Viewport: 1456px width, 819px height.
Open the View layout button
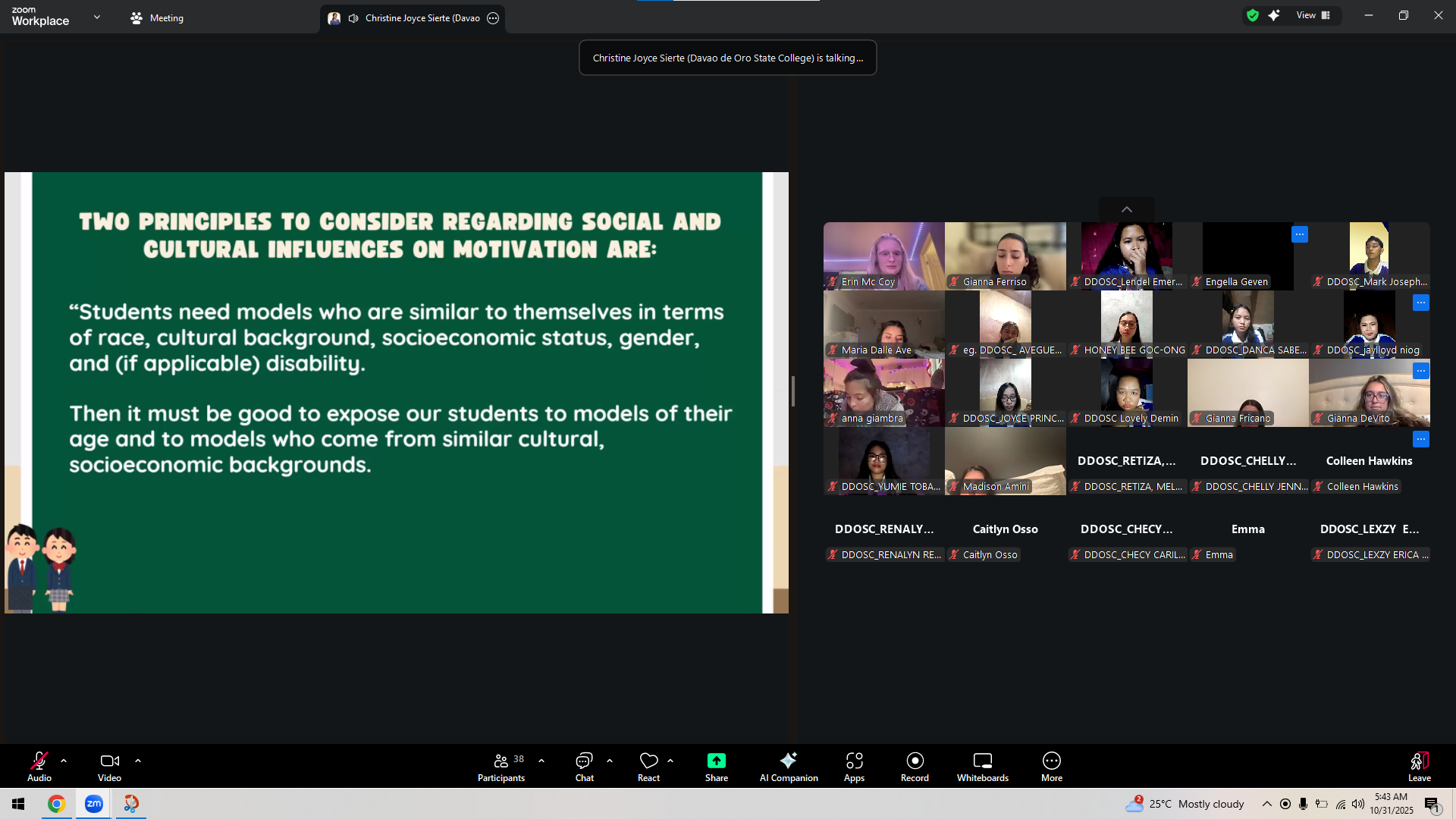[x=1313, y=15]
